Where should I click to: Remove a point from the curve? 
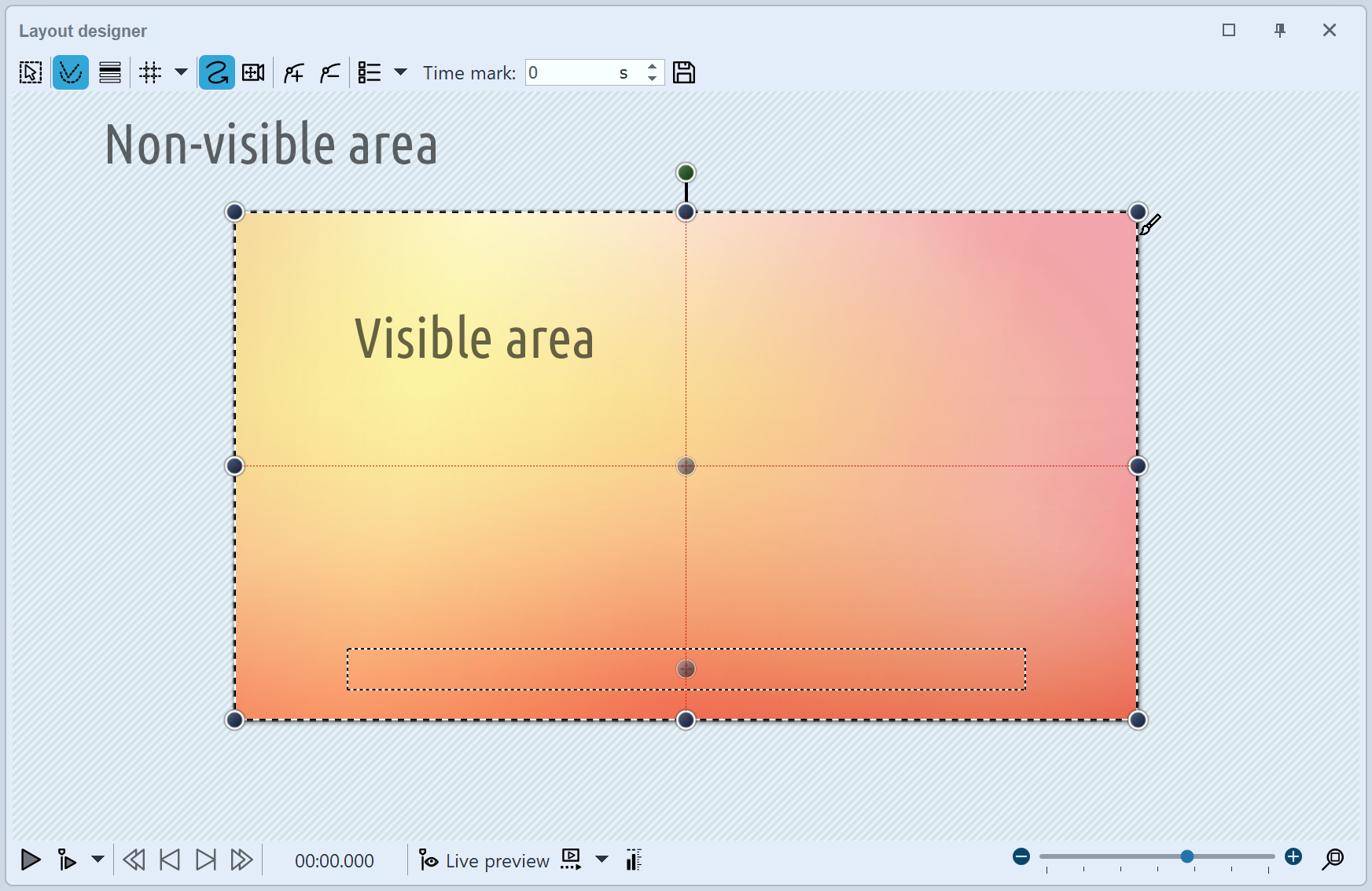point(329,72)
